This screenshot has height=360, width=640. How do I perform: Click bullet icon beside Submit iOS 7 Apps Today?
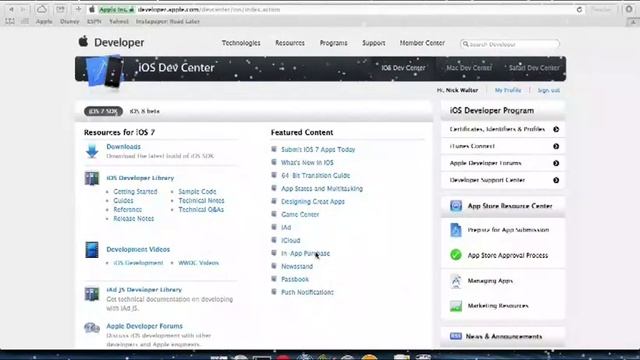coord(274,149)
